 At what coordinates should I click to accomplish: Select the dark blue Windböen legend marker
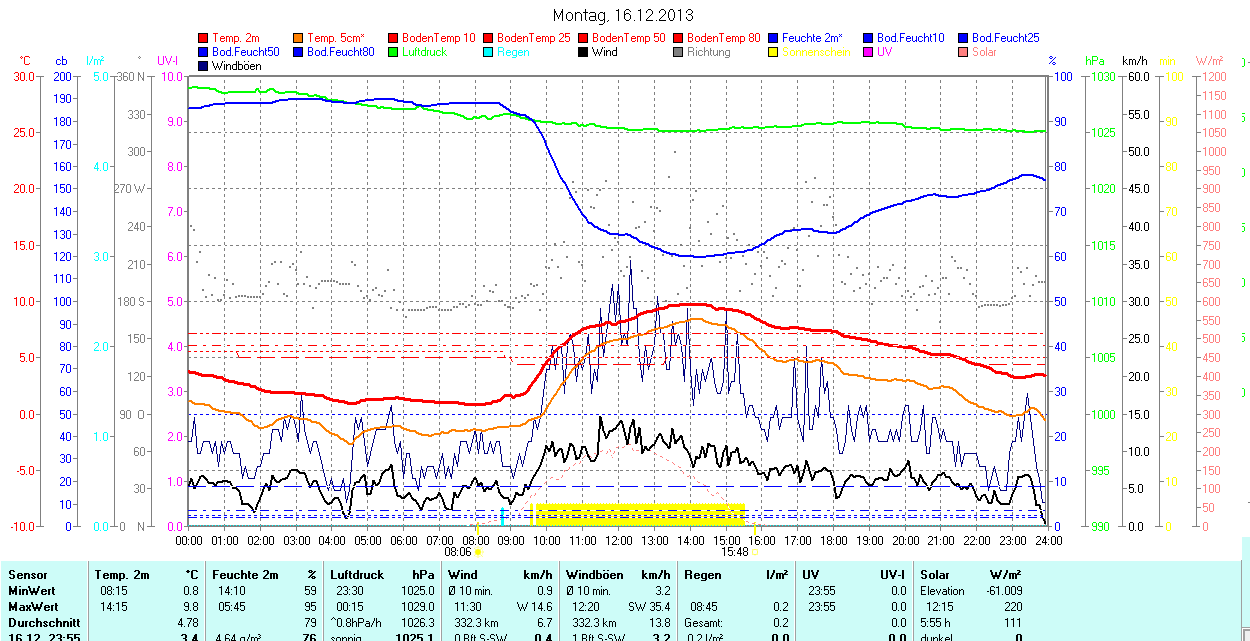pyautogui.click(x=204, y=66)
